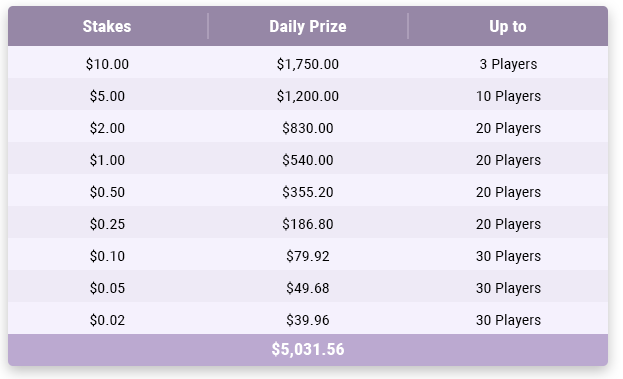Click the $5,031.56 total footer

click(308, 349)
